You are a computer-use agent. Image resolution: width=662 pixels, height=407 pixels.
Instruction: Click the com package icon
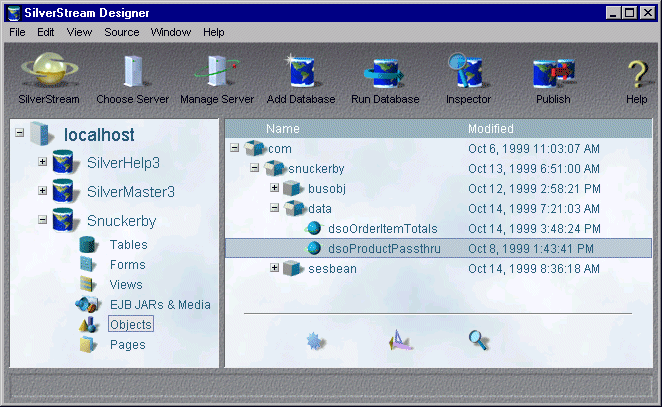pos(255,148)
